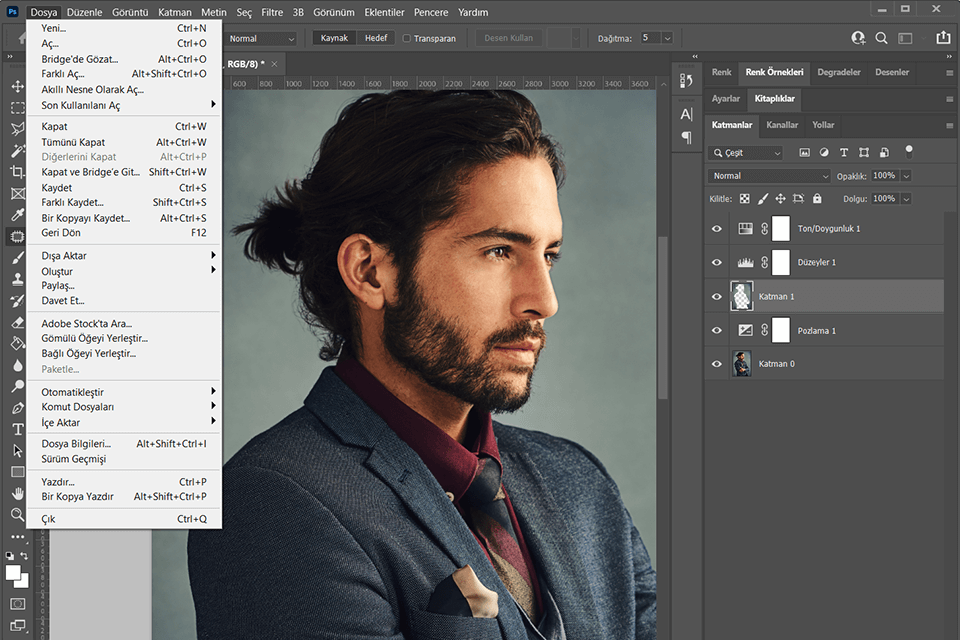Toggle visibility of Düzeyler 1 layer
The image size is (960, 640).
point(716,262)
